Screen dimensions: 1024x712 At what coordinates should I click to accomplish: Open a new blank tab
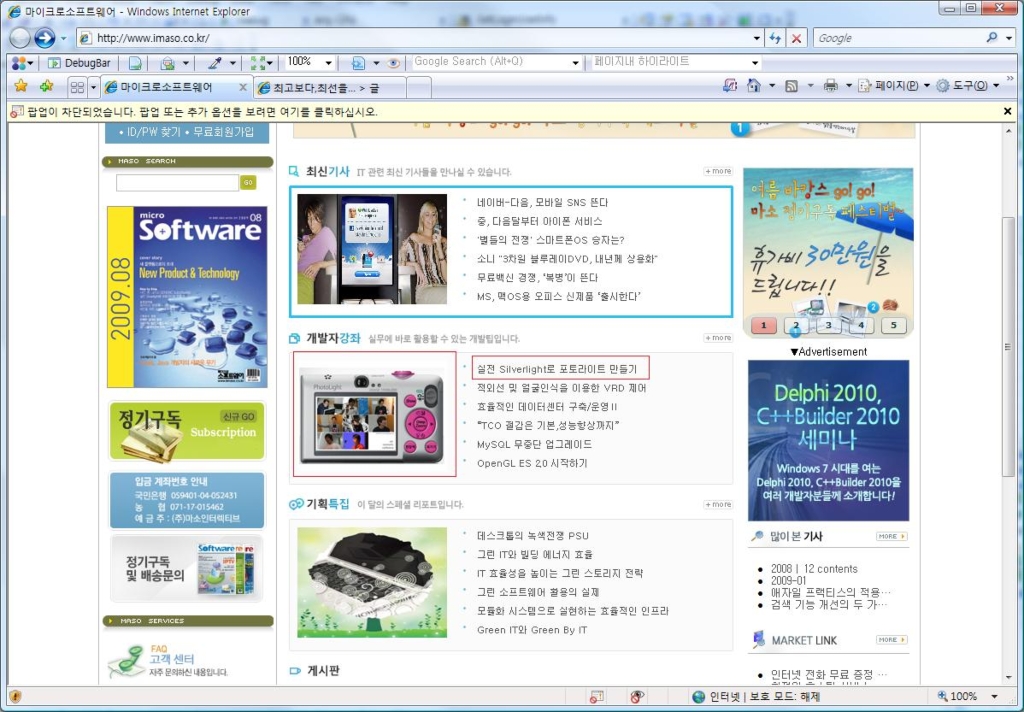tap(419, 88)
